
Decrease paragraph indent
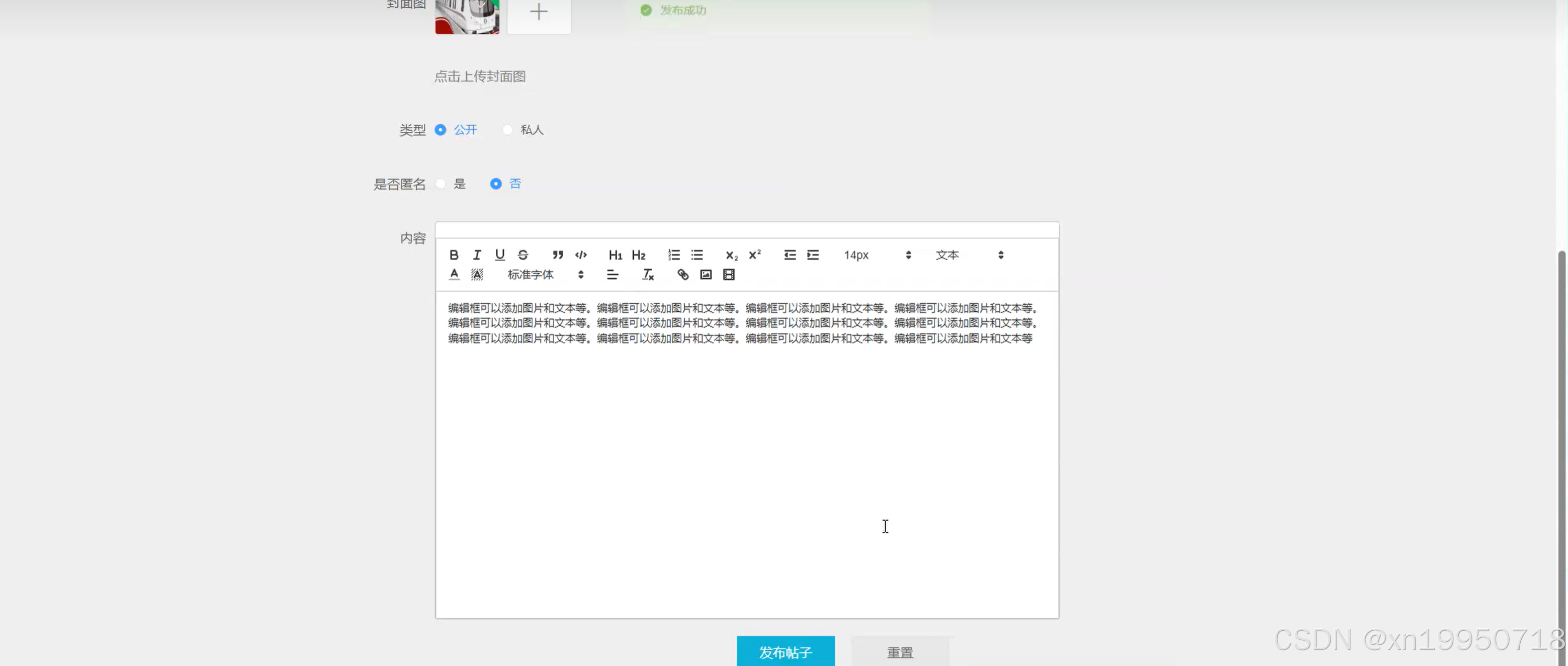(x=790, y=255)
